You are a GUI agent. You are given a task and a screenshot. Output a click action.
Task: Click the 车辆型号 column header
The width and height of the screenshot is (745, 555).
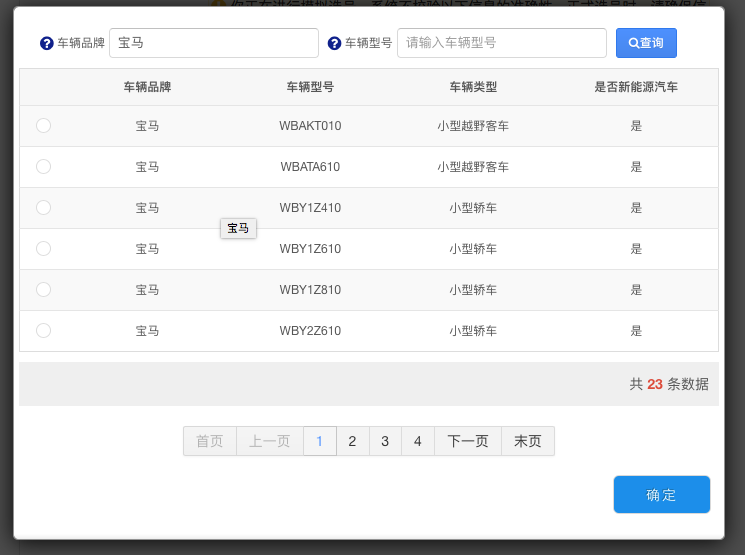pos(310,87)
